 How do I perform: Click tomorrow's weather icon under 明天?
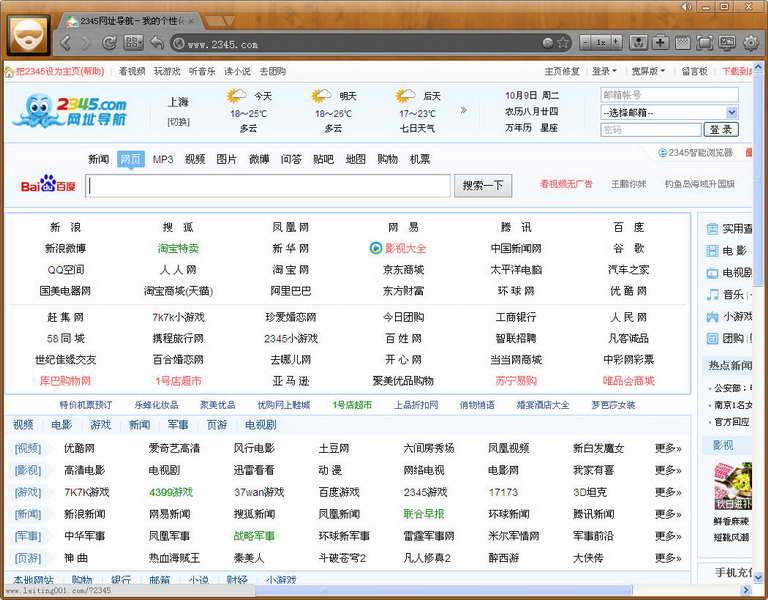pos(321,96)
